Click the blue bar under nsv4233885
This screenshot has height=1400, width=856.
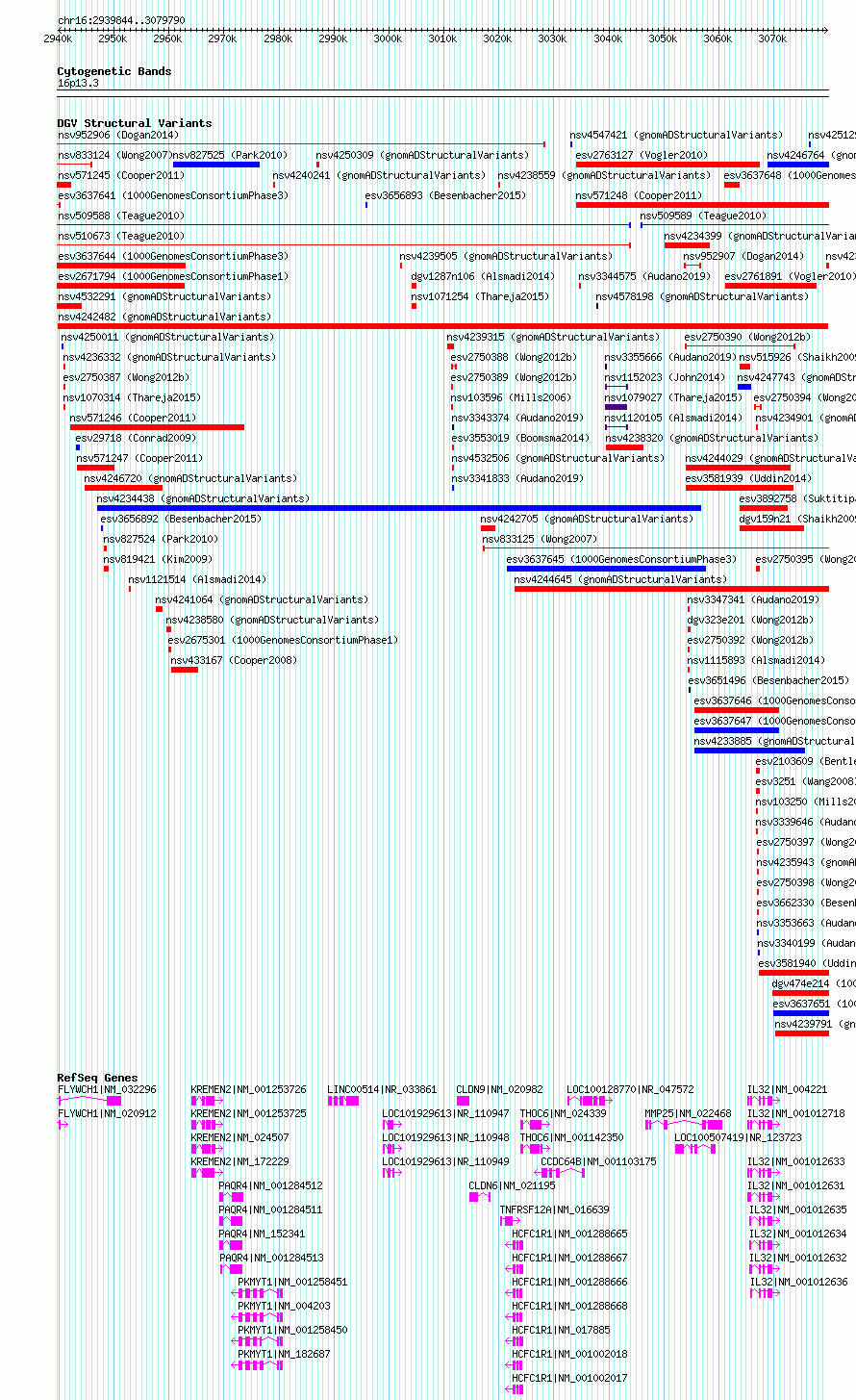pos(749,751)
